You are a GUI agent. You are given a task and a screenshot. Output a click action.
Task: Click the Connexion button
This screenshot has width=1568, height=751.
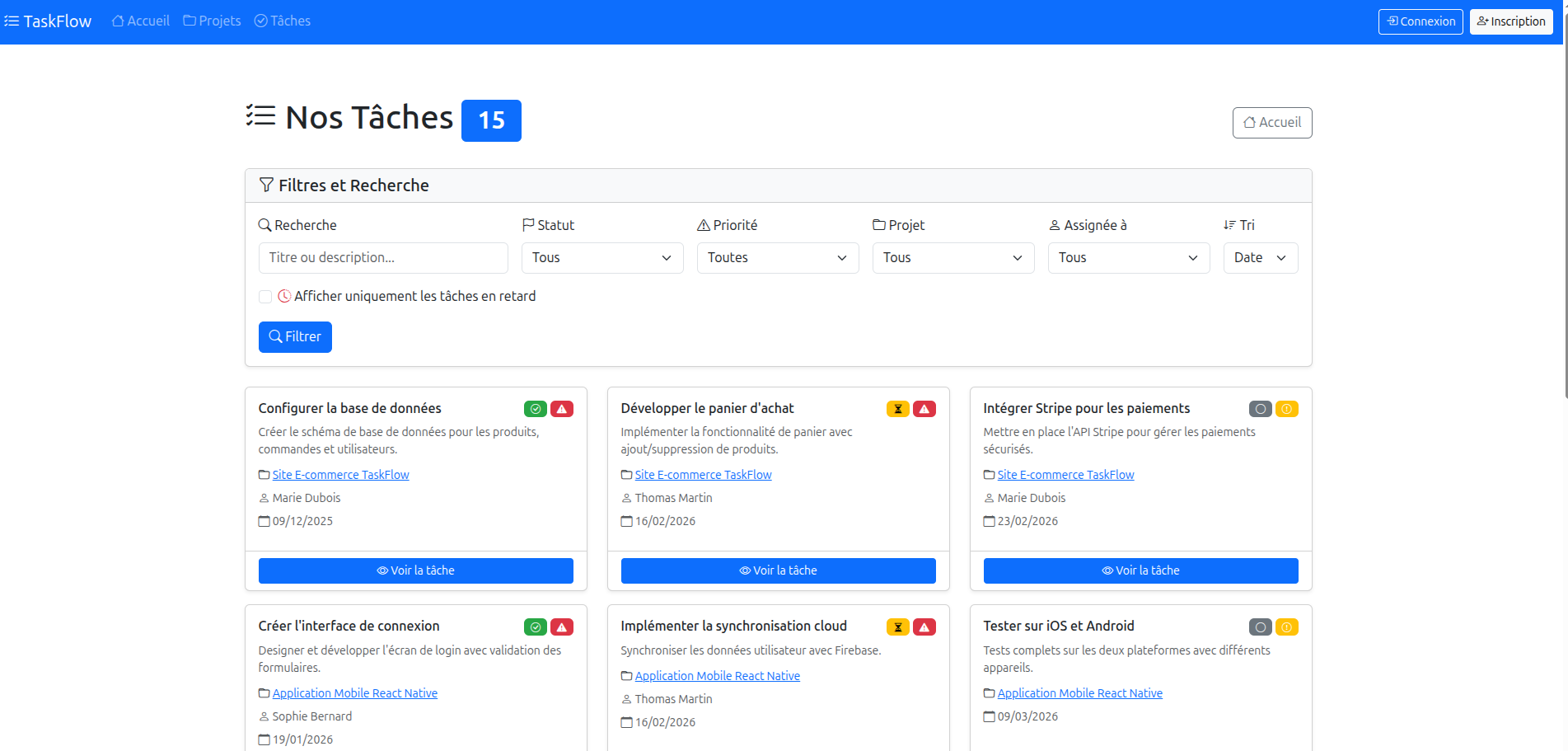(1421, 21)
